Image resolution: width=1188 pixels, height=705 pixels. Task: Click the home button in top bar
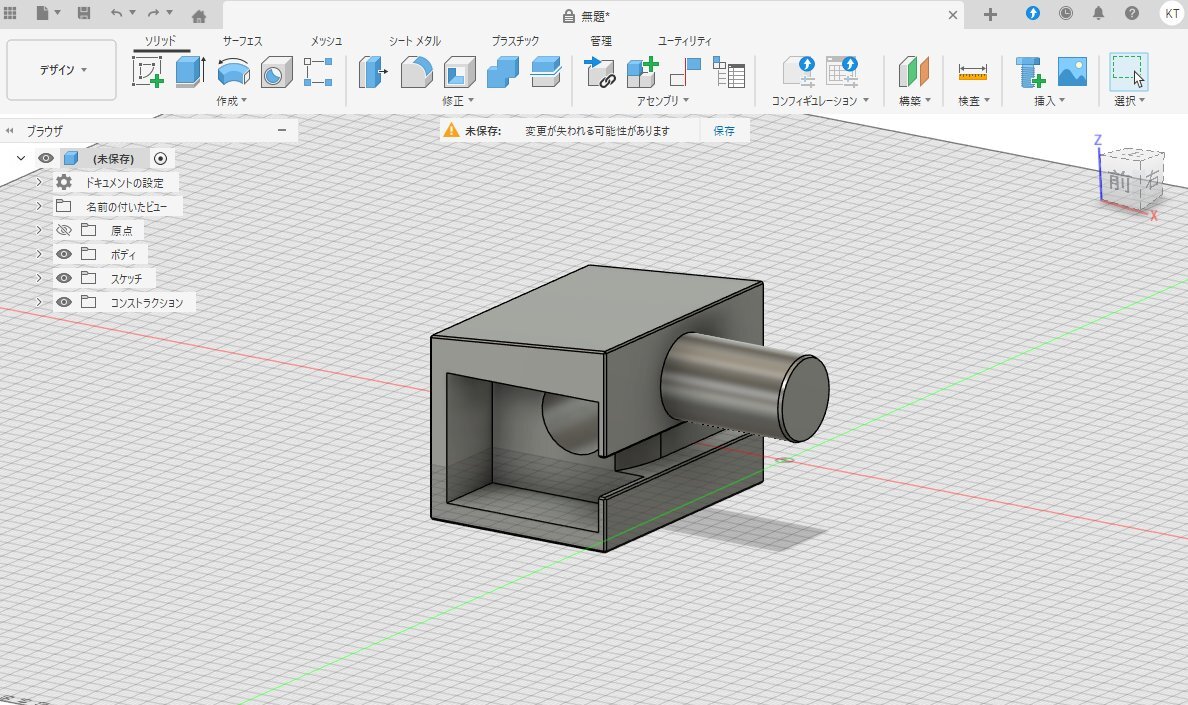point(199,15)
